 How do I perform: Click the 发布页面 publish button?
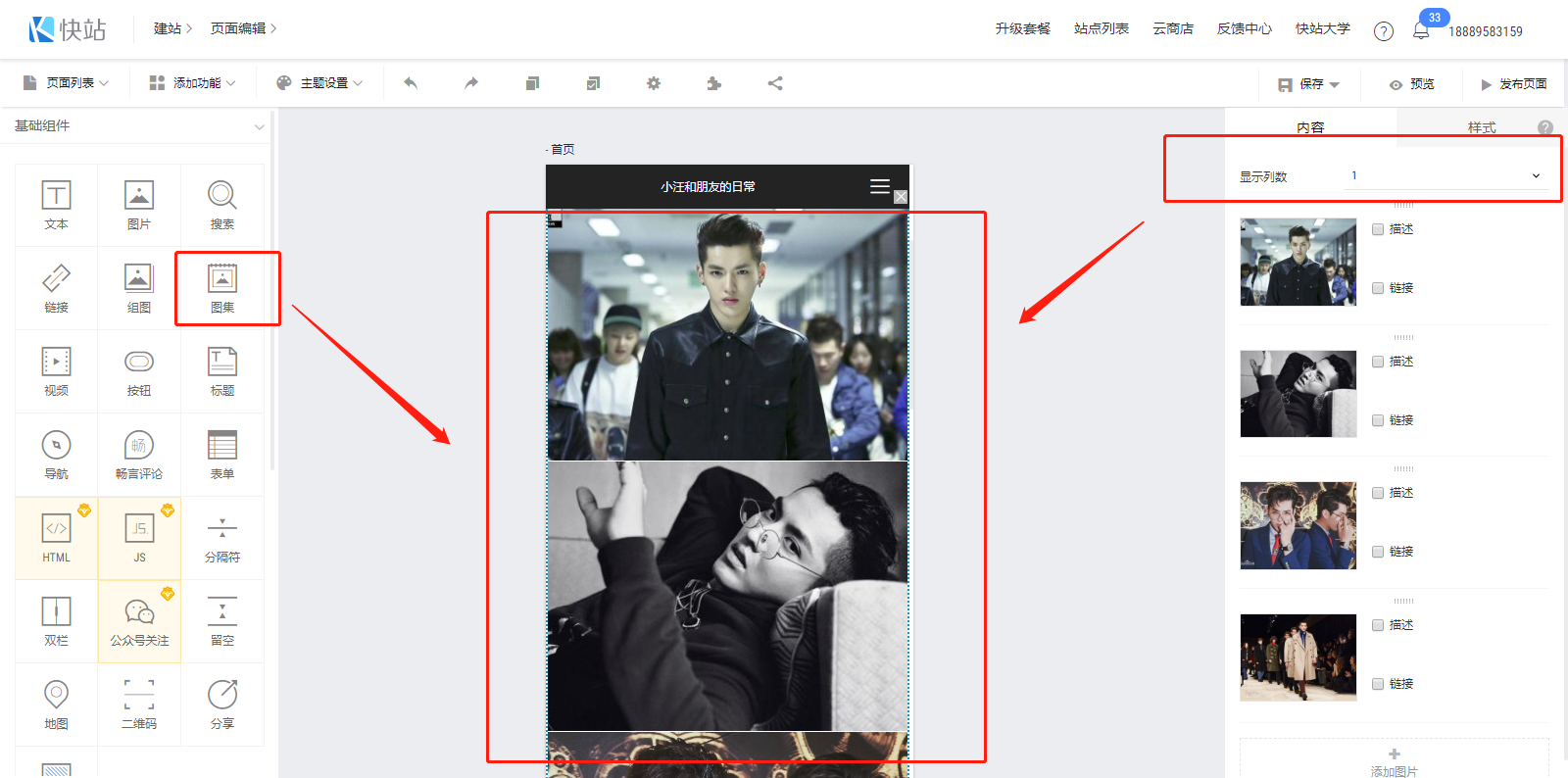(x=1513, y=84)
